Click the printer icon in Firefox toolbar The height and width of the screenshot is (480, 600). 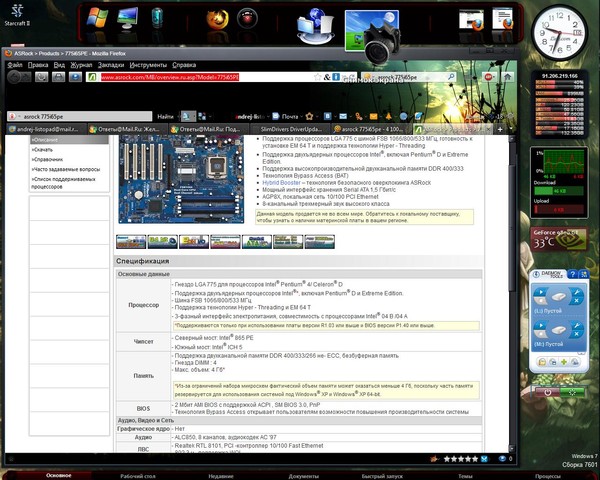(58, 77)
